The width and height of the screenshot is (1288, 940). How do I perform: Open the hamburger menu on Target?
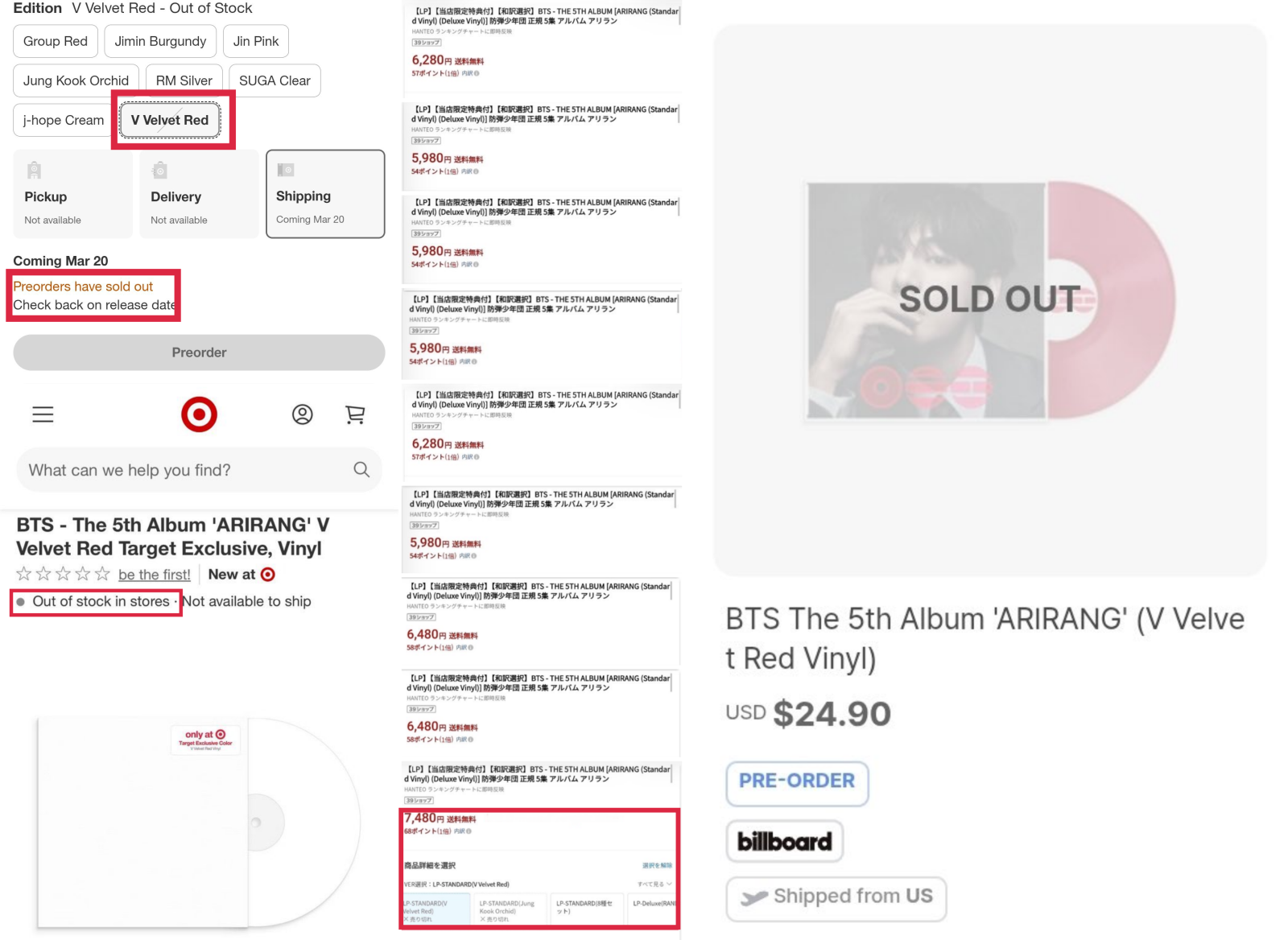[x=43, y=414]
